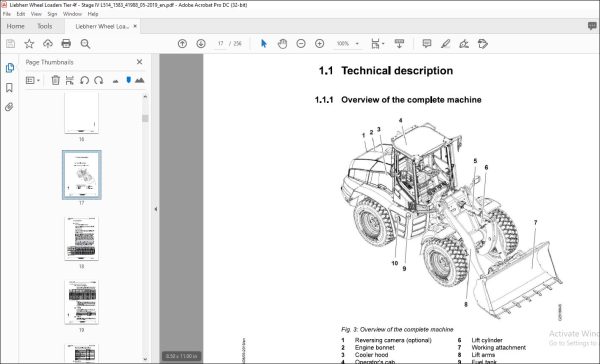The height and width of the screenshot is (364, 600).
Task: Open the comments chat icon top right
Action: coord(592,26)
